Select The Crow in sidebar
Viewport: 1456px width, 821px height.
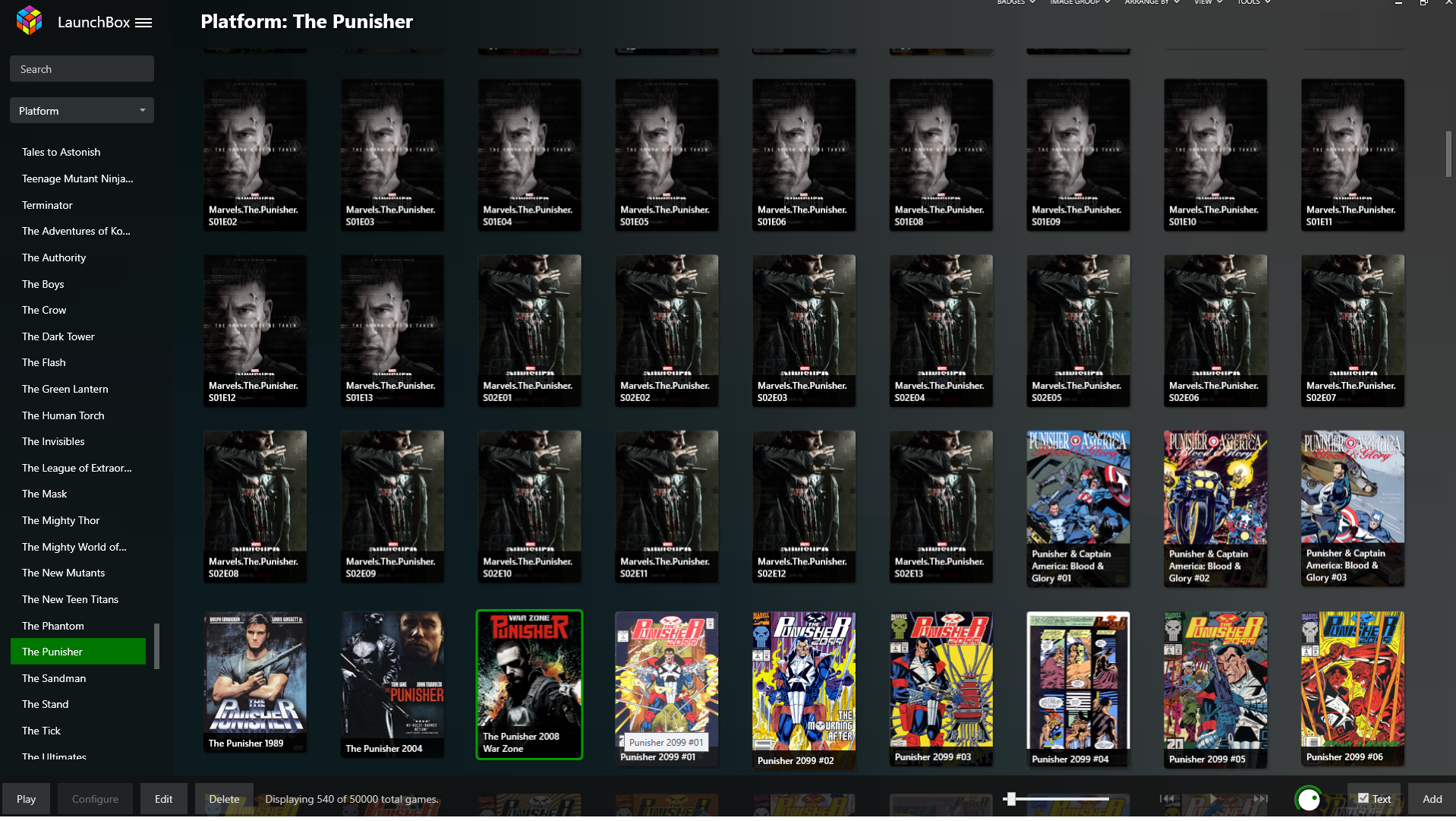click(78, 311)
